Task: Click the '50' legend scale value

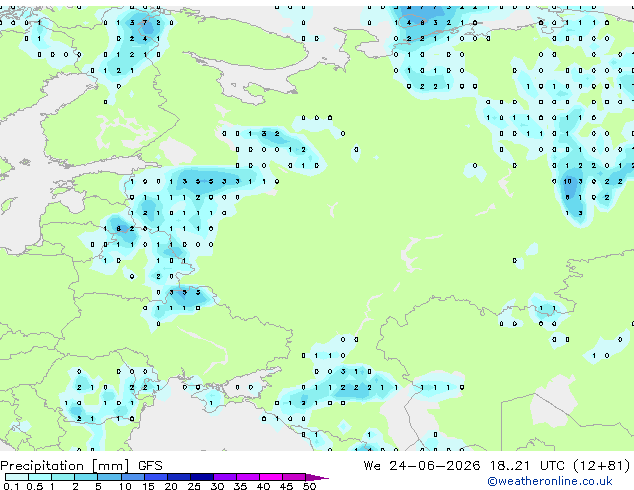Action: [x=309, y=486]
